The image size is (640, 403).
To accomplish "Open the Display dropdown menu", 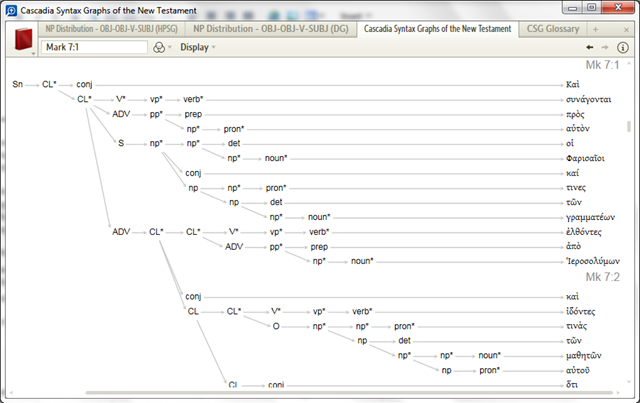I will 197,48.
